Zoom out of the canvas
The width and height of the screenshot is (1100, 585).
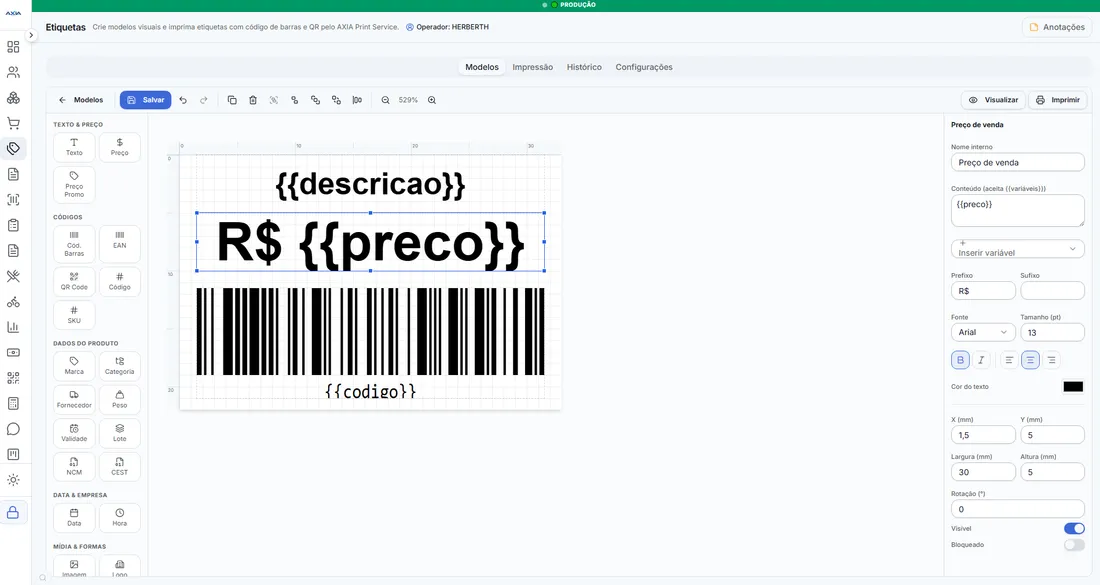point(385,100)
